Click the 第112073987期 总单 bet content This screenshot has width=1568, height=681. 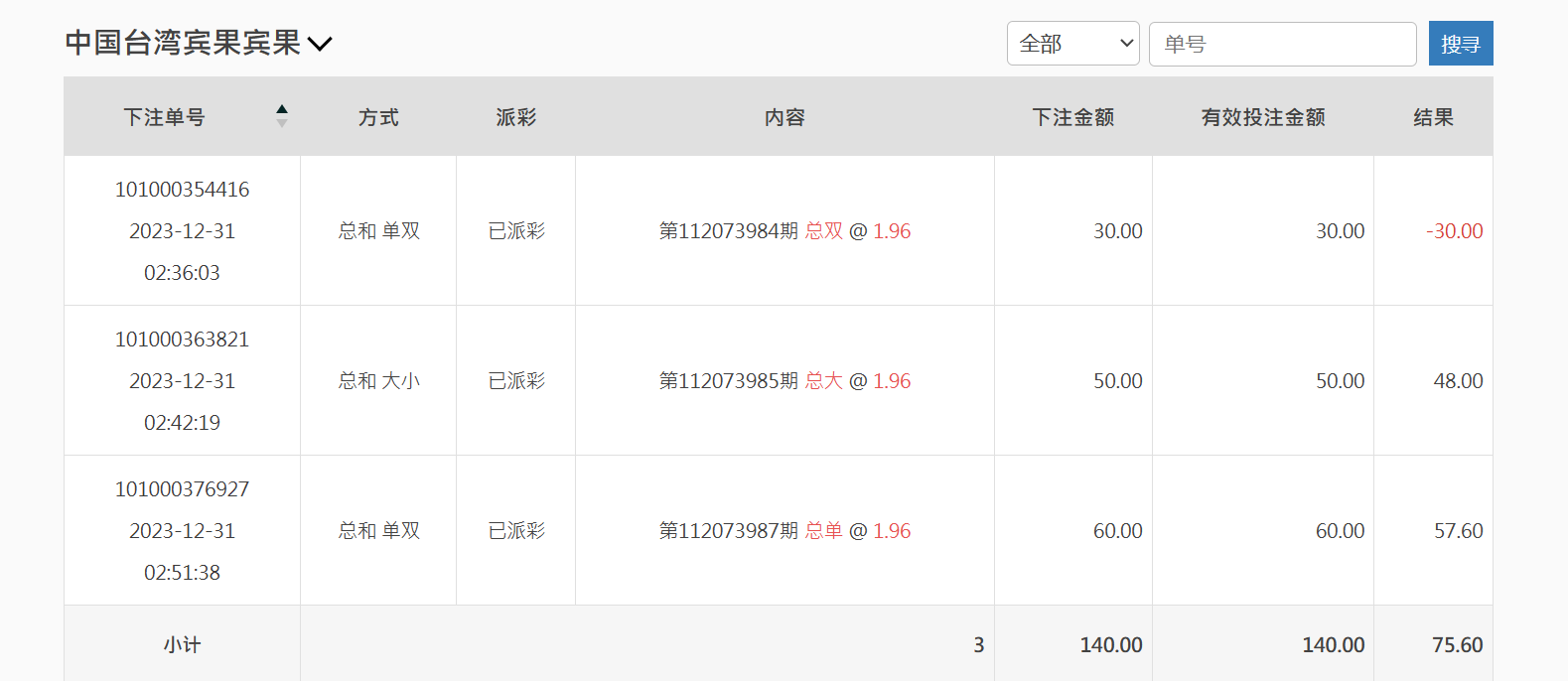(x=784, y=531)
